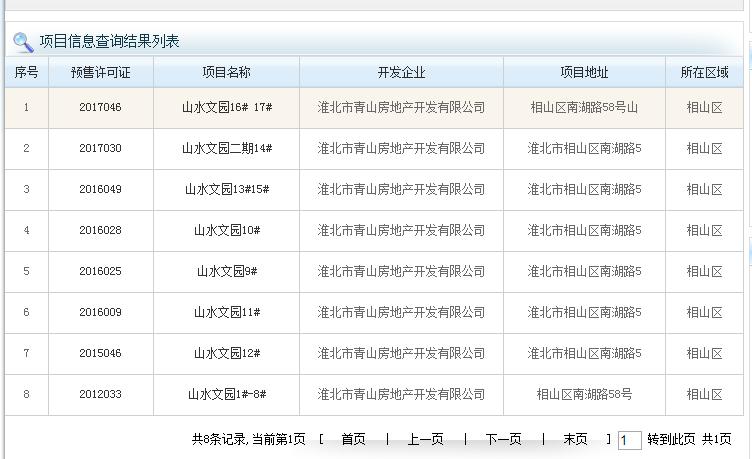Image resolution: width=752 pixels, height=459 pixels.
Task: Jump to last page via 末页
Action: [575, 439]
